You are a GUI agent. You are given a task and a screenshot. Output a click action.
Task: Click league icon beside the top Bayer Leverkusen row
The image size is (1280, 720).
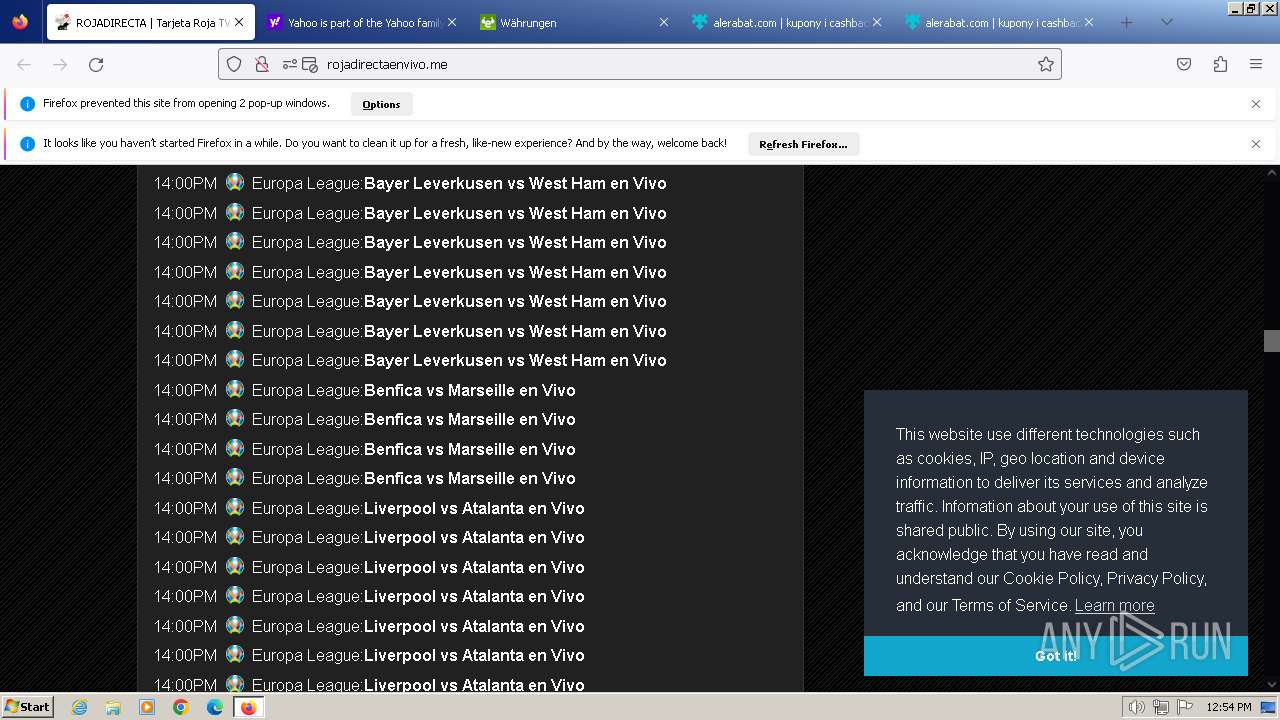pos(235,182)
